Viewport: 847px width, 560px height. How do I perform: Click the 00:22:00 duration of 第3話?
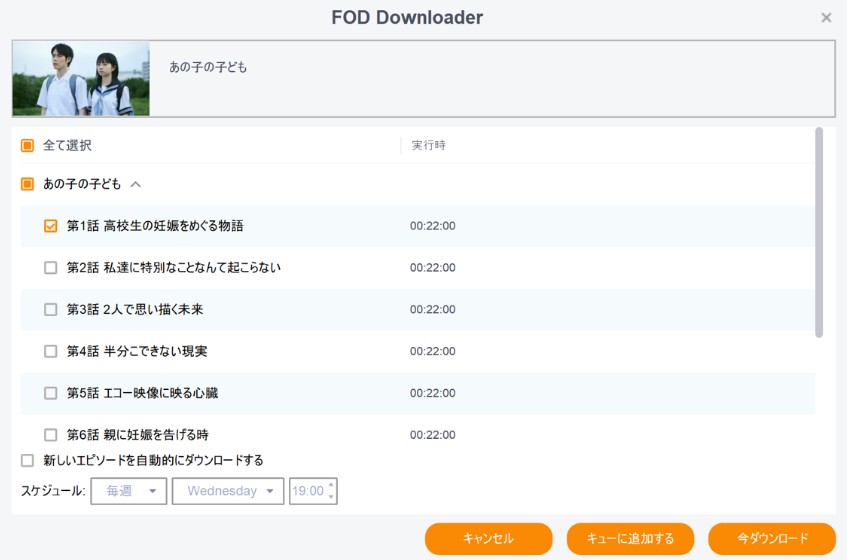coord(433,309)
